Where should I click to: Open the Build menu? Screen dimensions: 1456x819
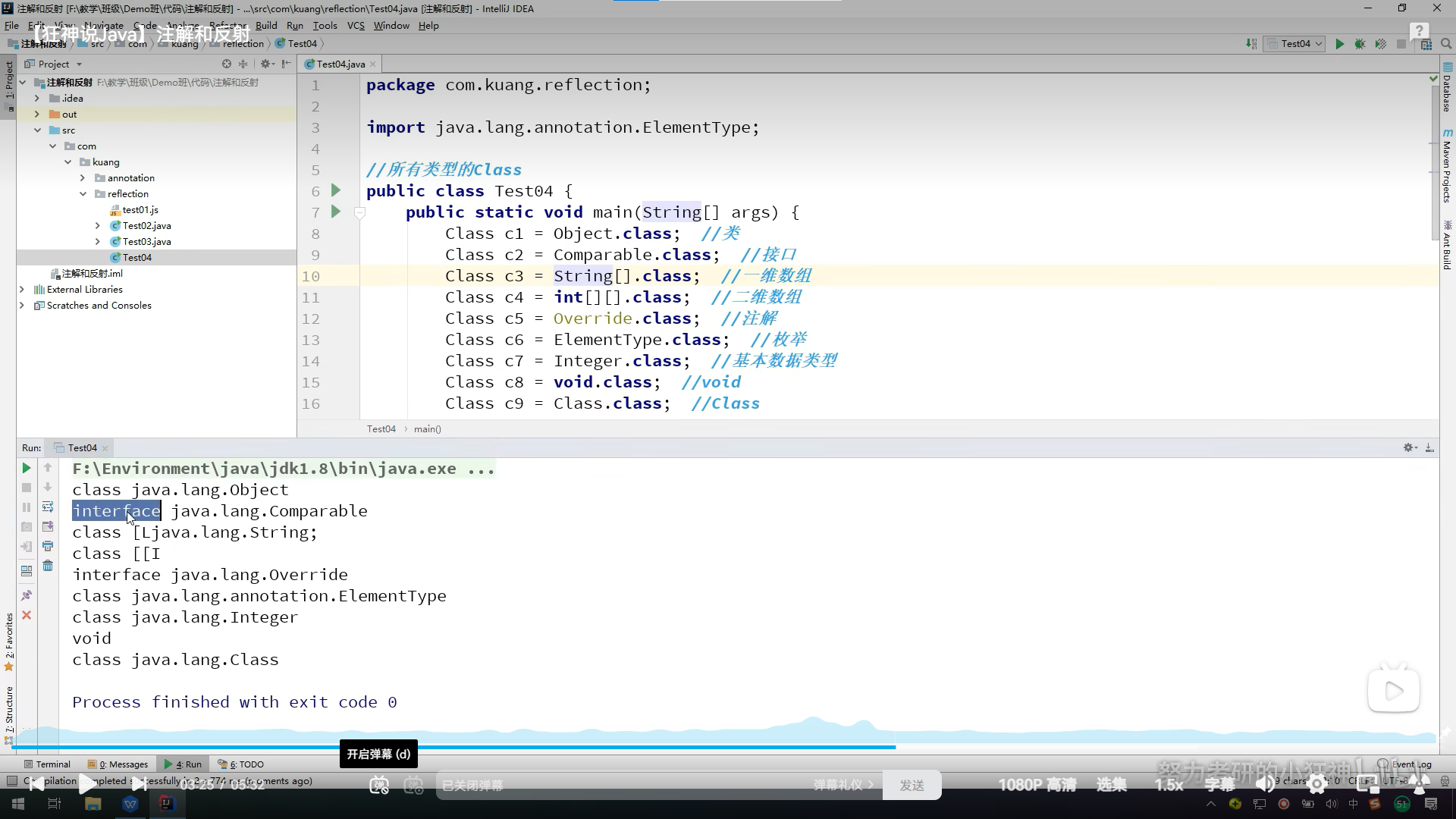266,25
